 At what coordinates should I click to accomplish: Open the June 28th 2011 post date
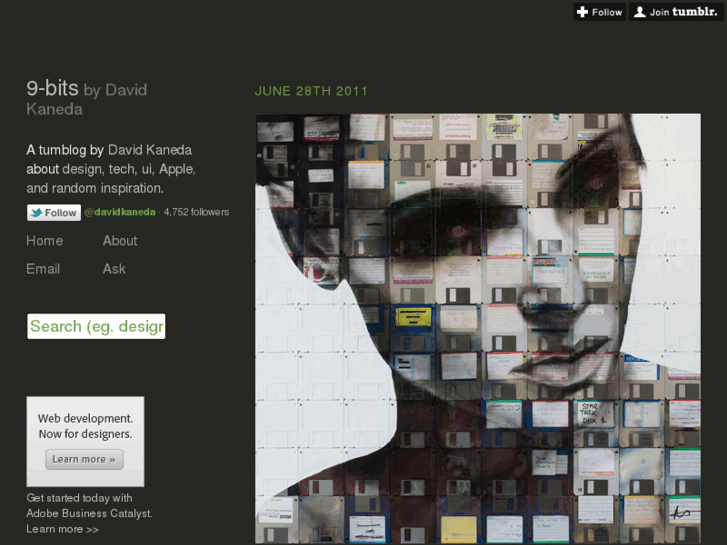(311, 91)
